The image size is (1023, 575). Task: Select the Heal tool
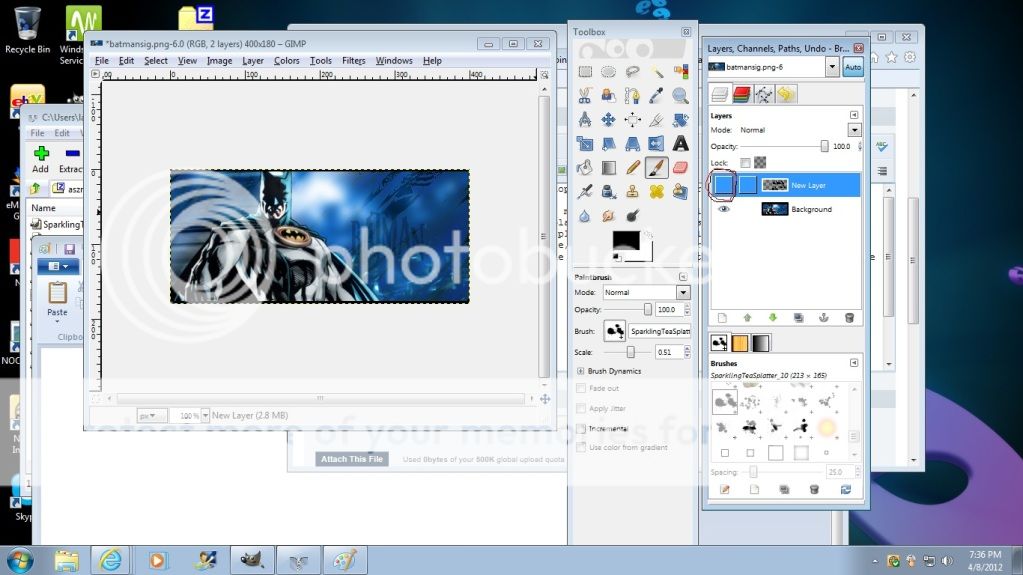pos(656,191)
